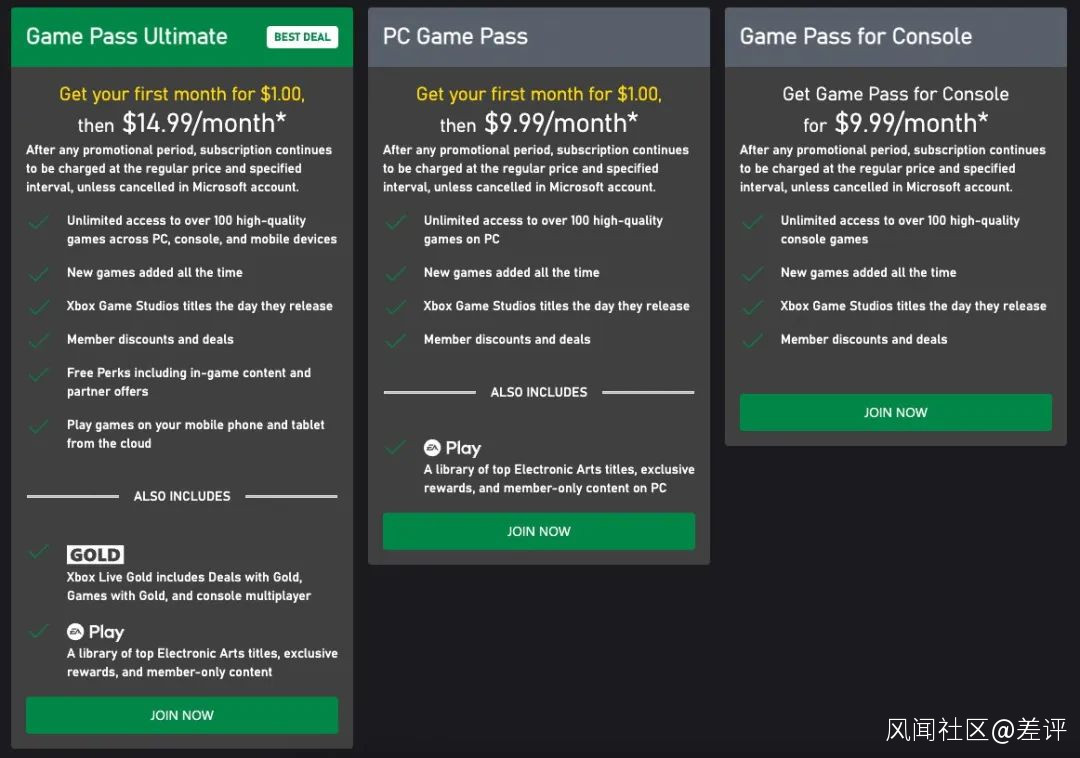1080x758 pixels.
Task: Click checkmark beside 'console games' access feature
Action: coord(753,222)
